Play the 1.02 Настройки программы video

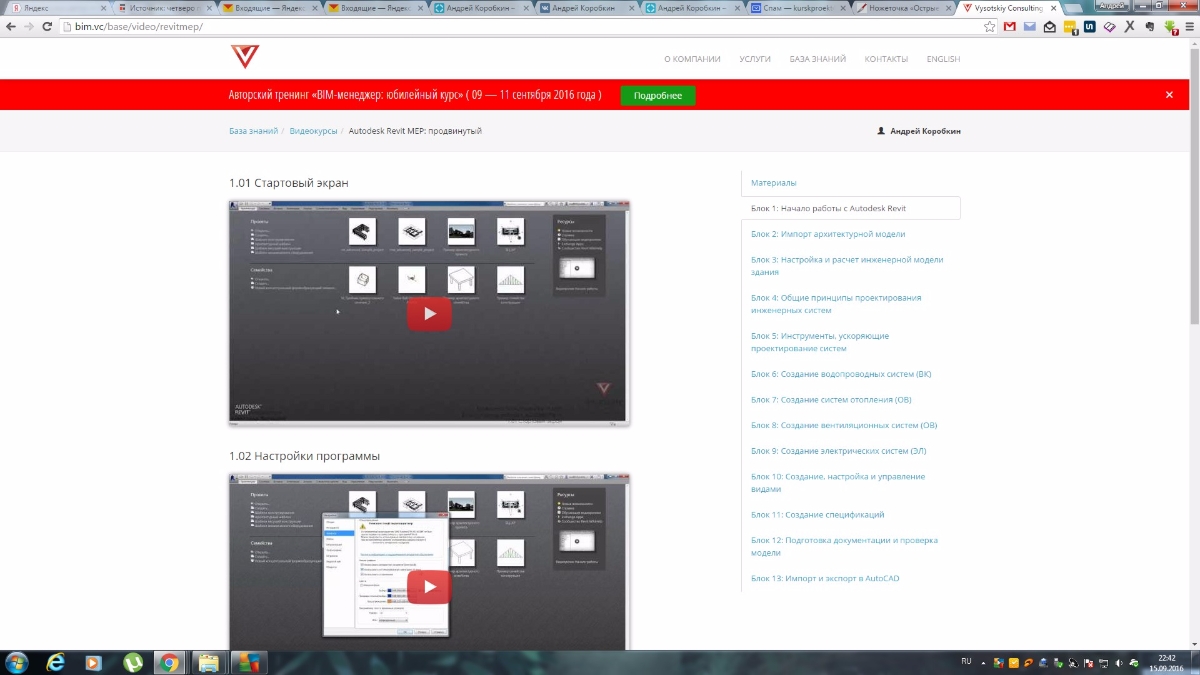coord(429,586)
